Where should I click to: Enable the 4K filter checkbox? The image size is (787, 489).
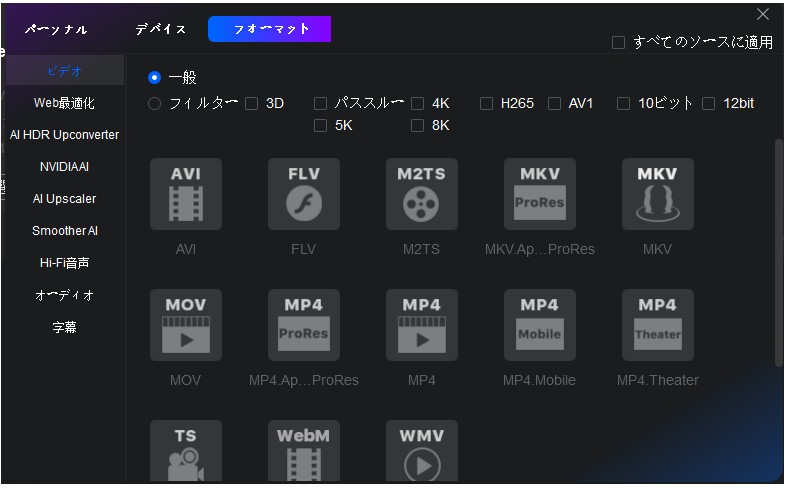click(x=418, y=103)
